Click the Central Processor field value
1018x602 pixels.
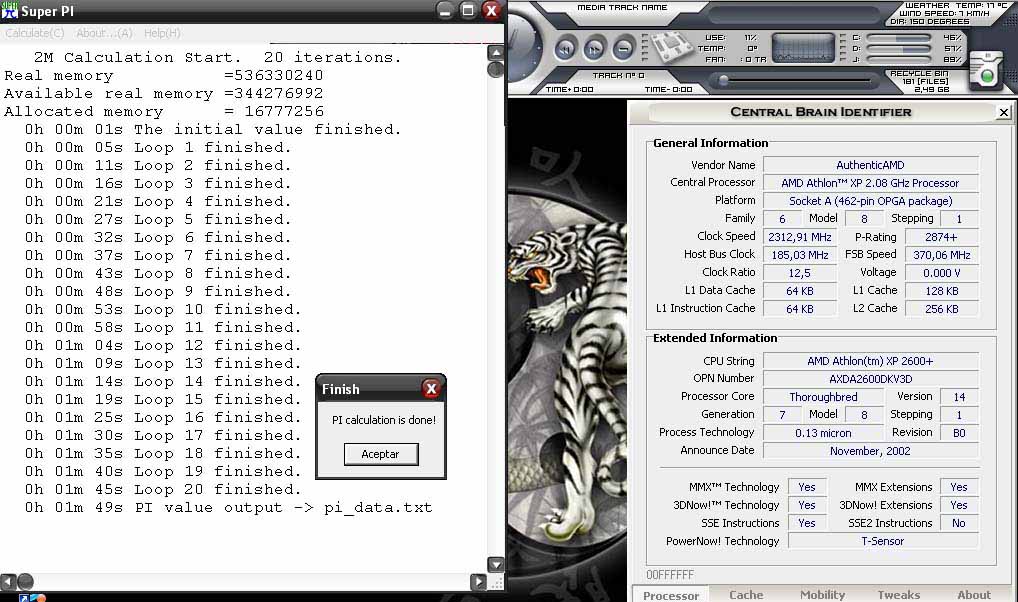pyautogui.click(x=871, y=183)
